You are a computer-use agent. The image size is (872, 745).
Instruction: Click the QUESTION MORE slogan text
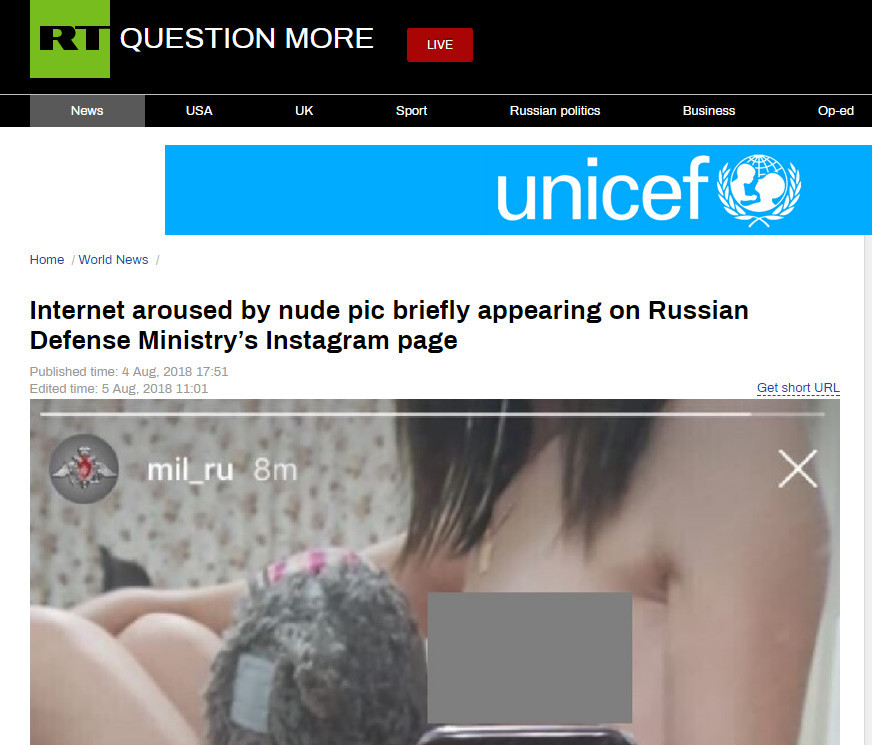coord(246,38)
